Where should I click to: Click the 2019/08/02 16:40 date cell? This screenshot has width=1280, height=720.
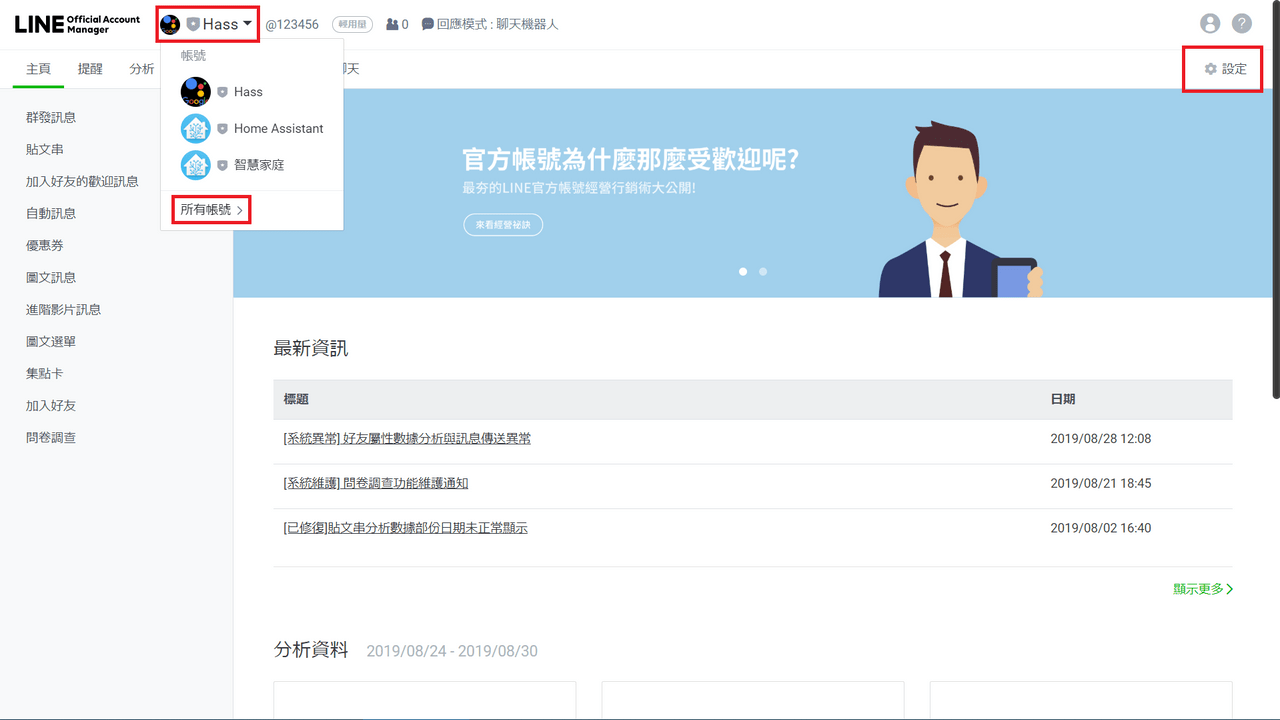pyautogui.click(x=1101, y=527)
